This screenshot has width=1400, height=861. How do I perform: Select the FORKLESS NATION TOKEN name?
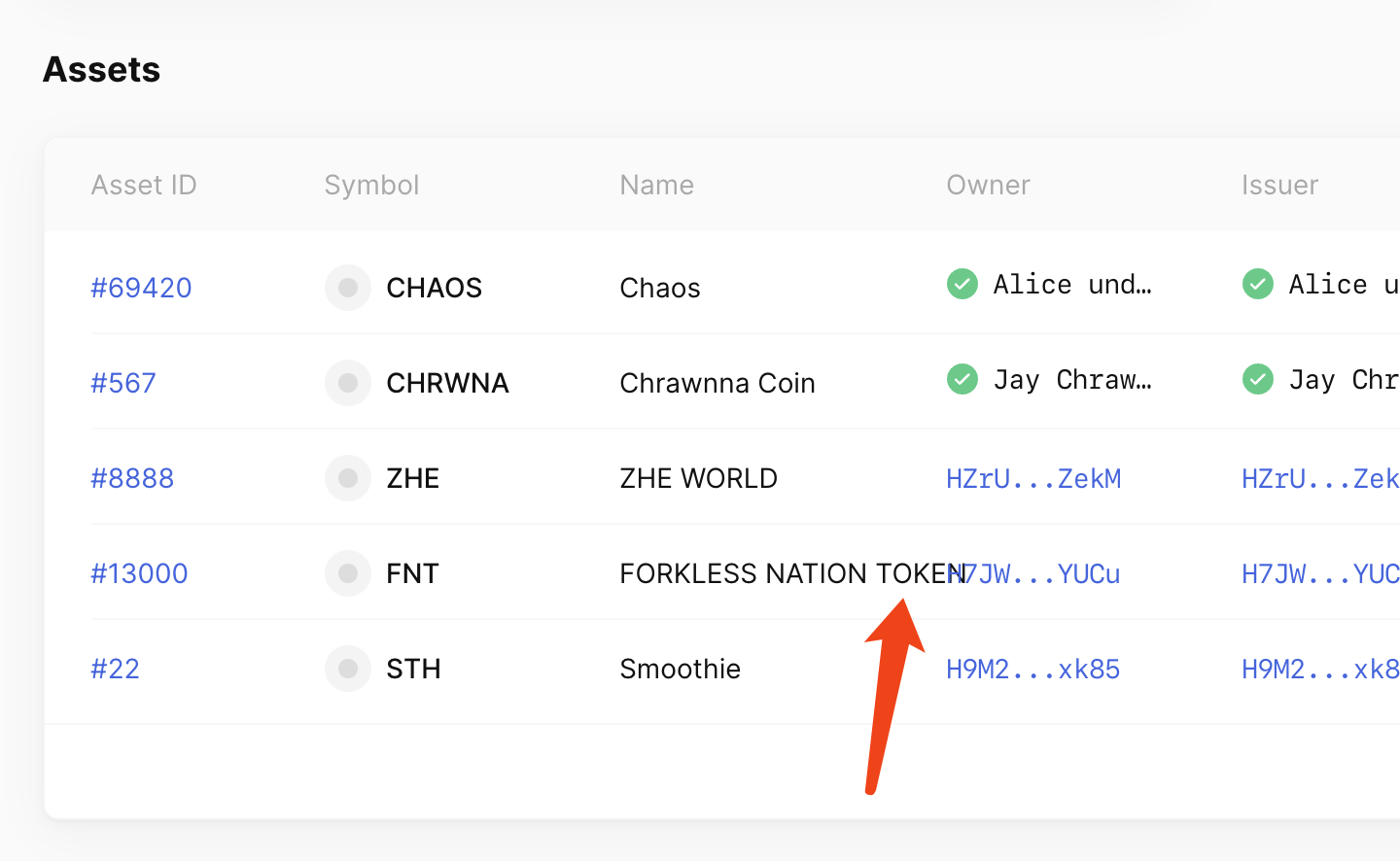[793, 573]
